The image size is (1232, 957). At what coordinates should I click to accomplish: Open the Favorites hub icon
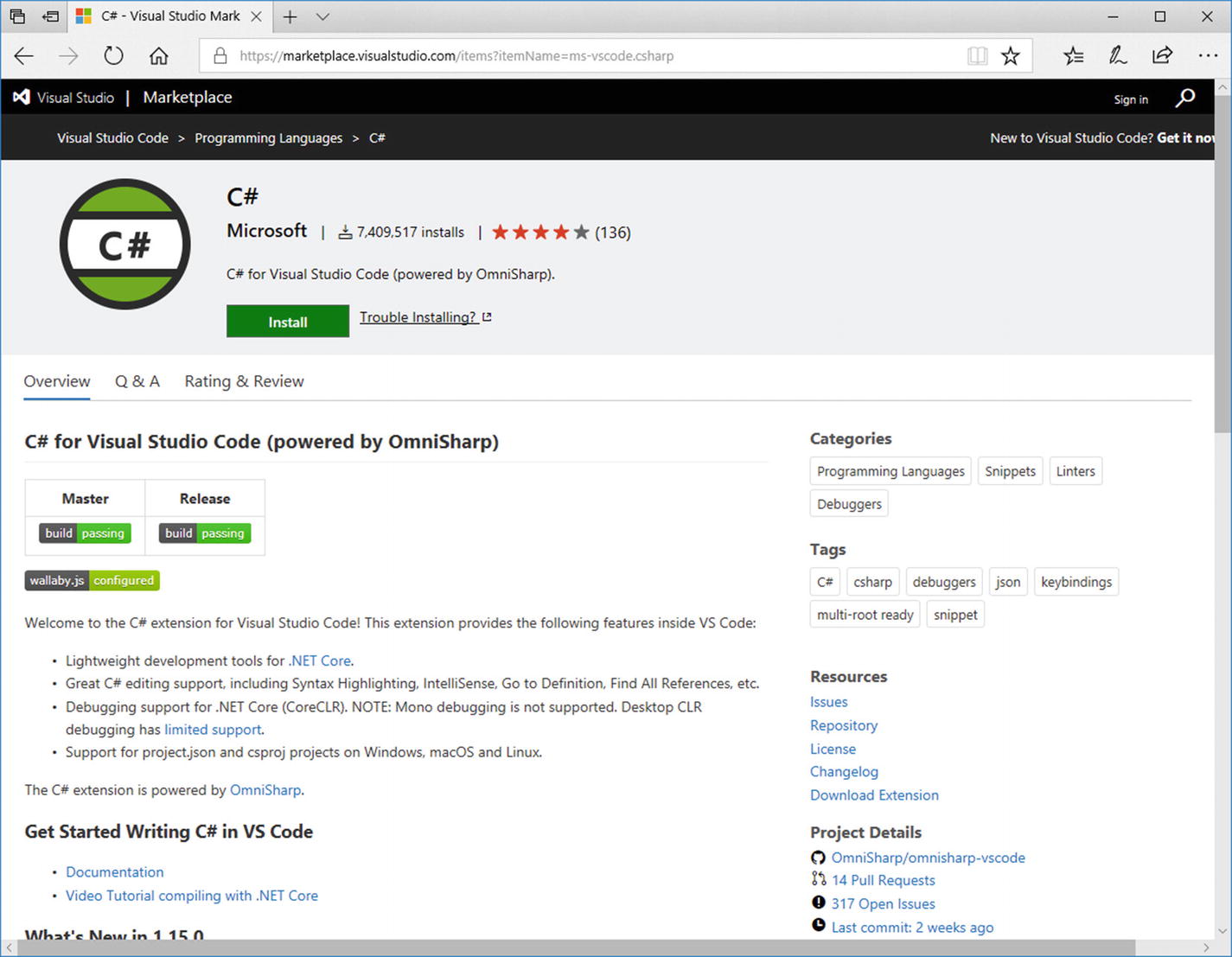(1074, 56)
